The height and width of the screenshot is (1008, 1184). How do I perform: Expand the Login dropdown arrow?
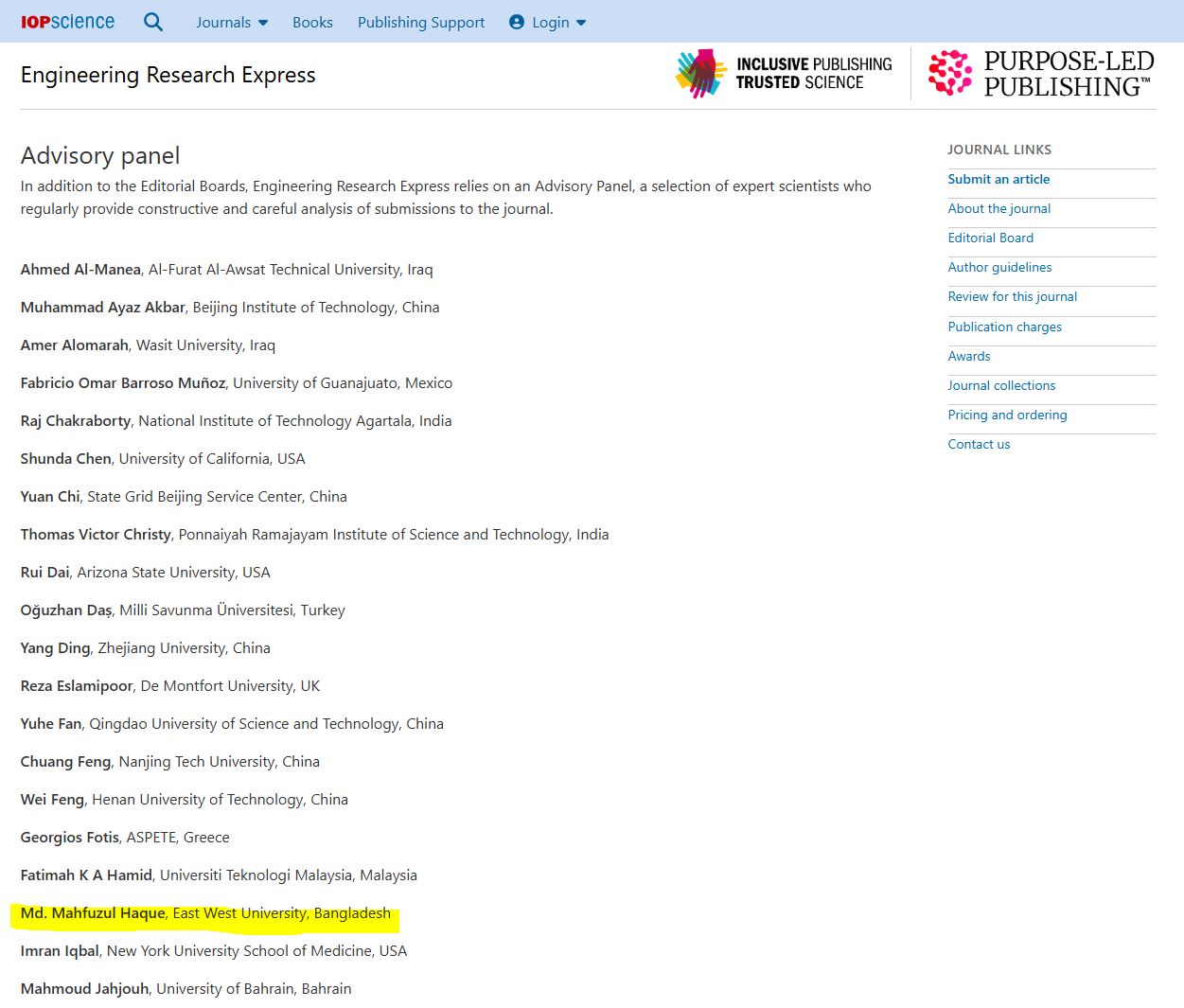point(581,23)
